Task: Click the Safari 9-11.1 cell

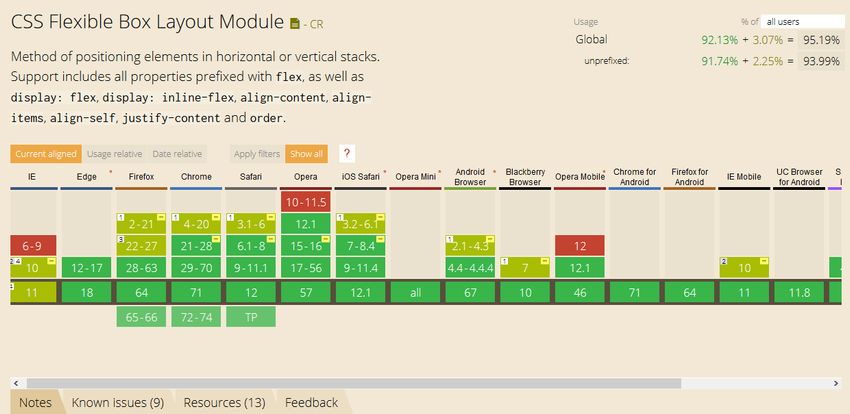Action: coord(251,268)
